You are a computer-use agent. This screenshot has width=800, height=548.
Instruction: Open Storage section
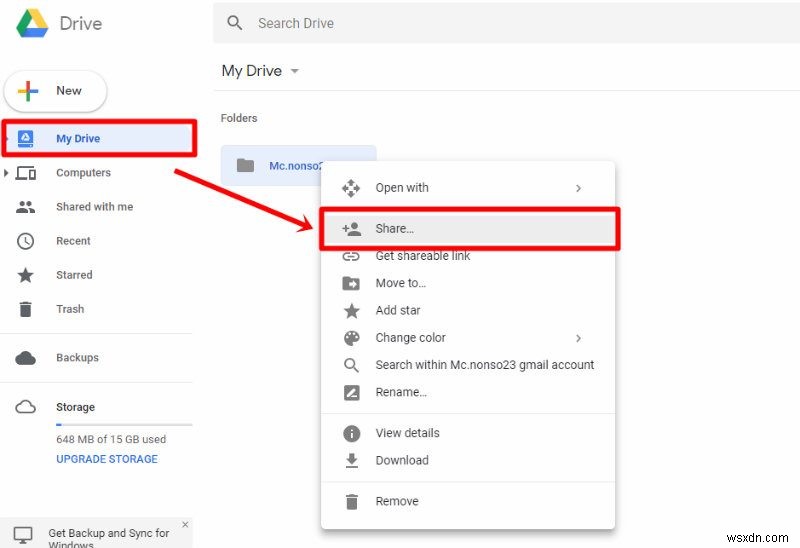click(x=75, y=407)
